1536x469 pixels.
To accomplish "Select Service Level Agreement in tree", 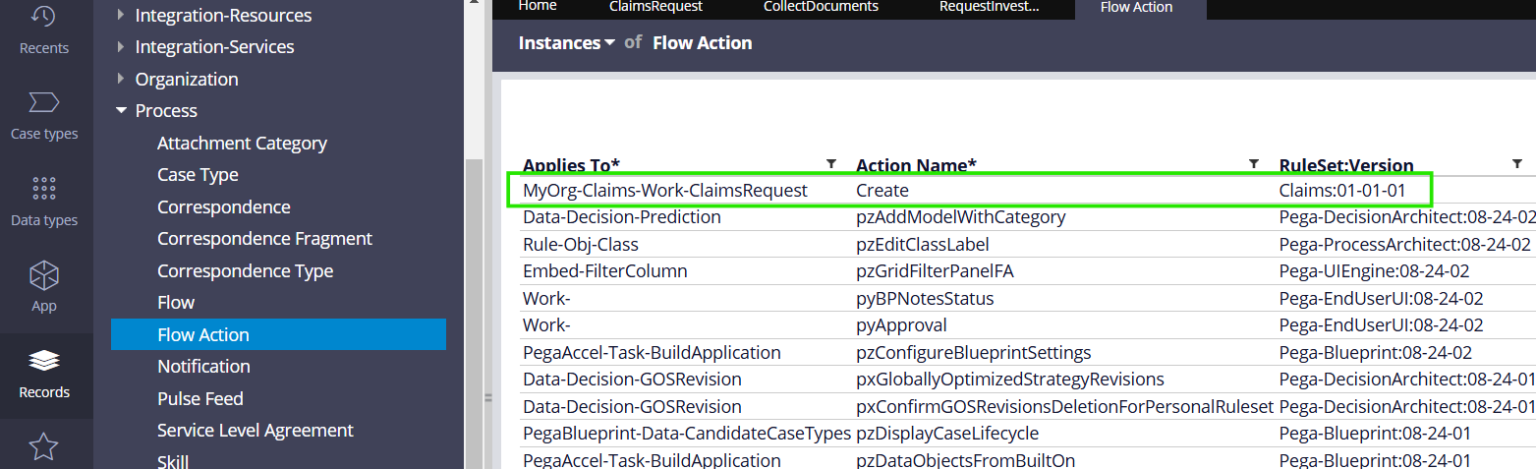I will point(255,430).
